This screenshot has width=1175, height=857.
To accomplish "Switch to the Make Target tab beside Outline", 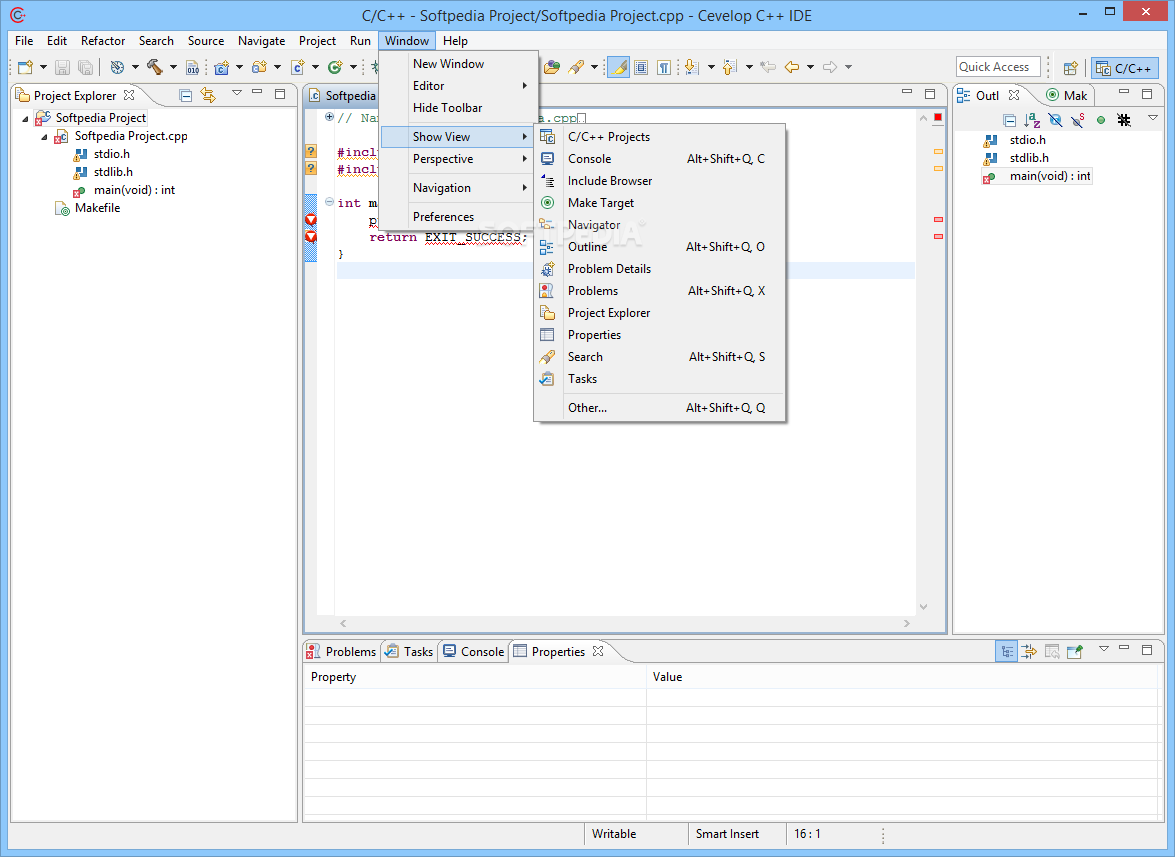I will (x=1067, y=95).
